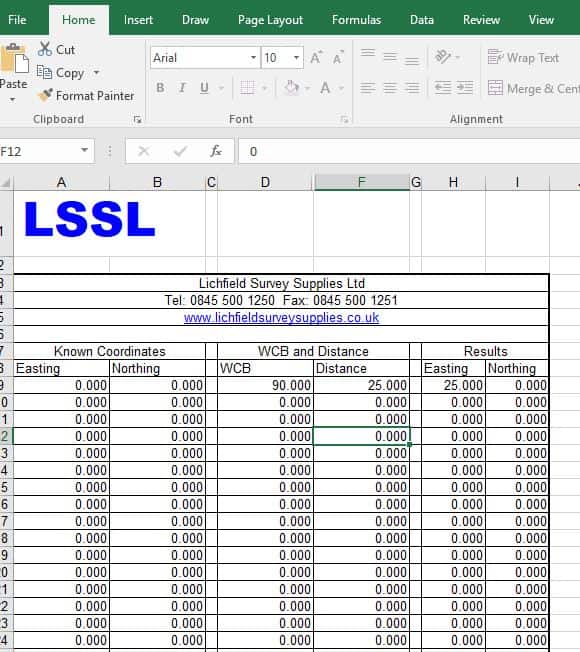Click in the formula bar input
The width and height of the screenshot is (580, 652).
410,151
